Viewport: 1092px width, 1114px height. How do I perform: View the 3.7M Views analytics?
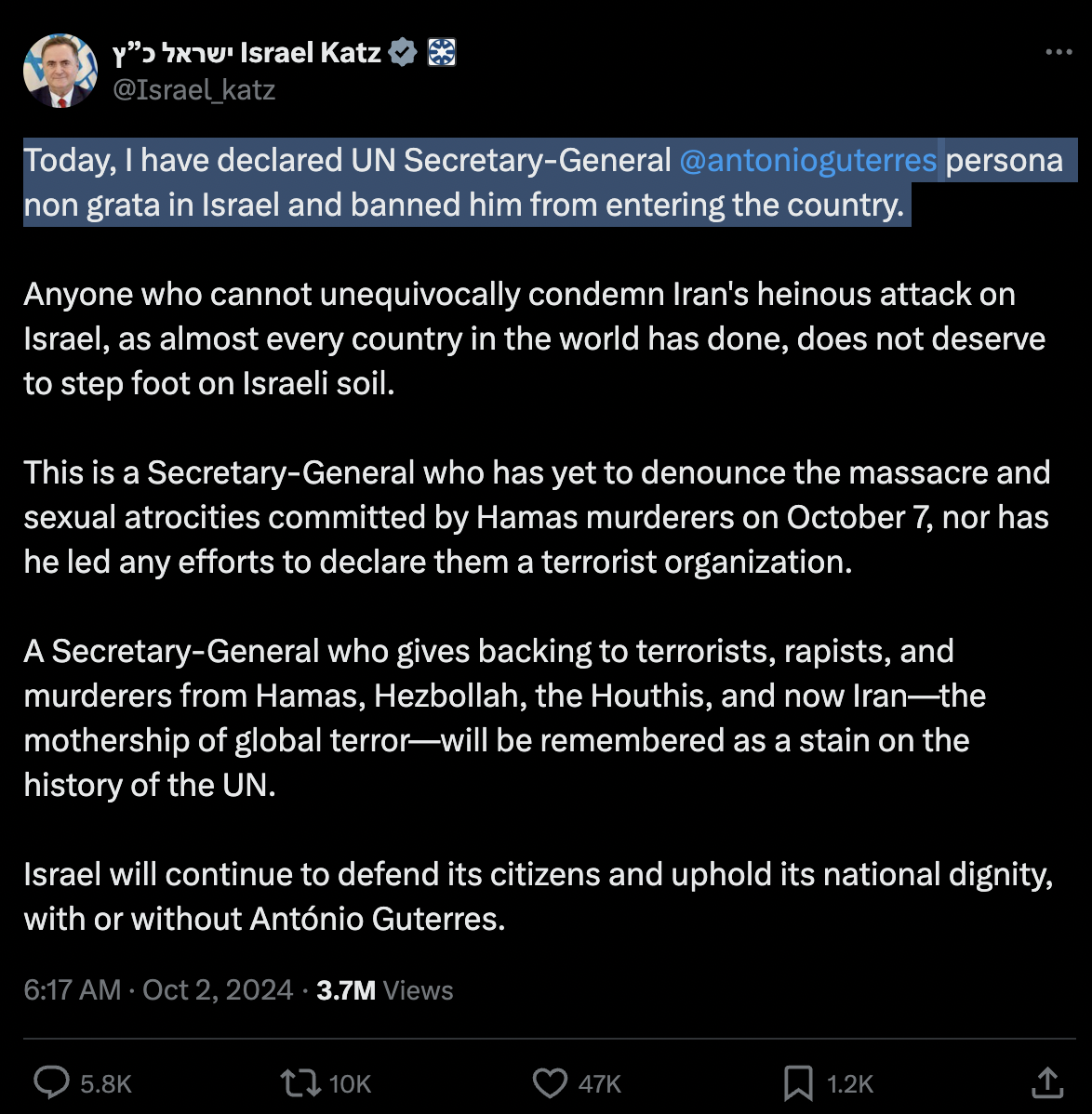point(384,989)
